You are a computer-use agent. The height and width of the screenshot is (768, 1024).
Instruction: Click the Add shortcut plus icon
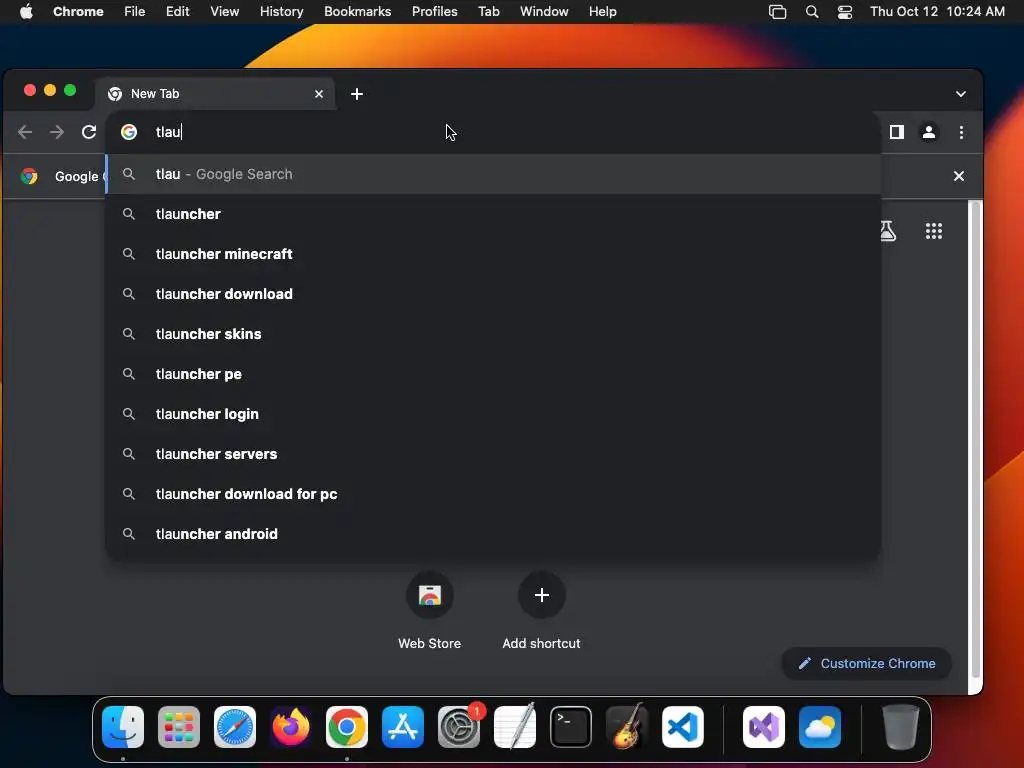[x=541, y=595]
